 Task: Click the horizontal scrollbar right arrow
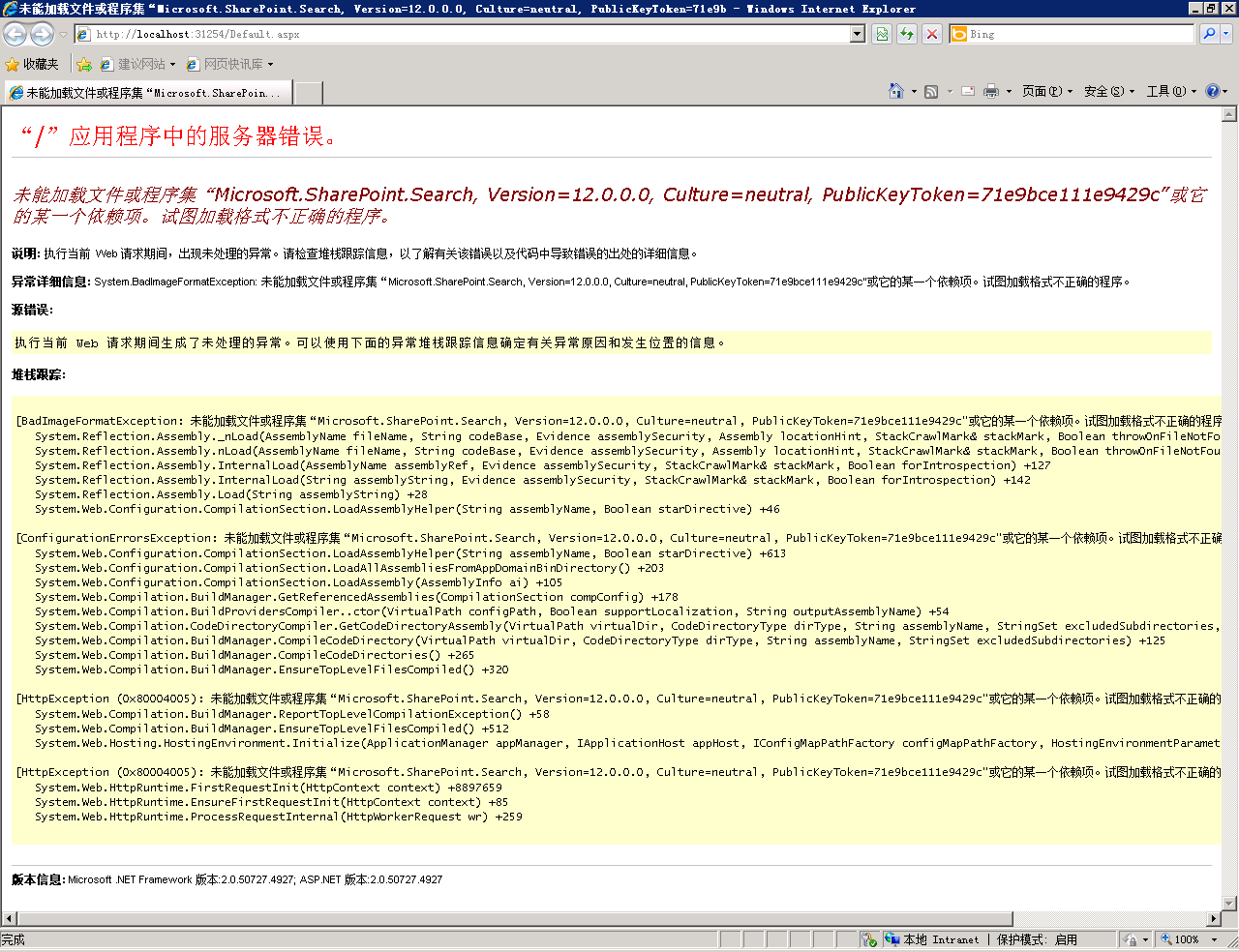1214,919
